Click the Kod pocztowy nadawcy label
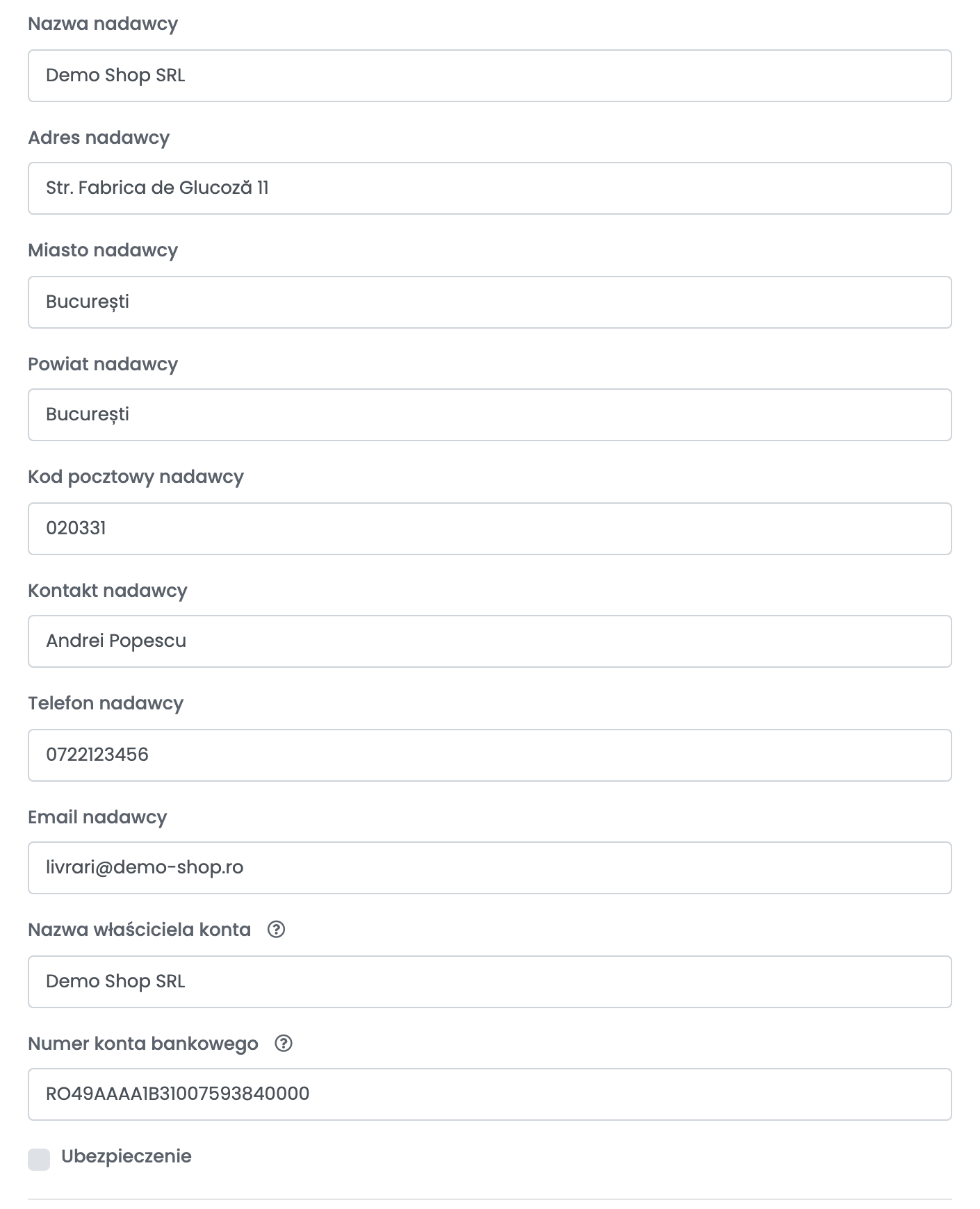Screen dimensions: 980x1209 point(136,477)
